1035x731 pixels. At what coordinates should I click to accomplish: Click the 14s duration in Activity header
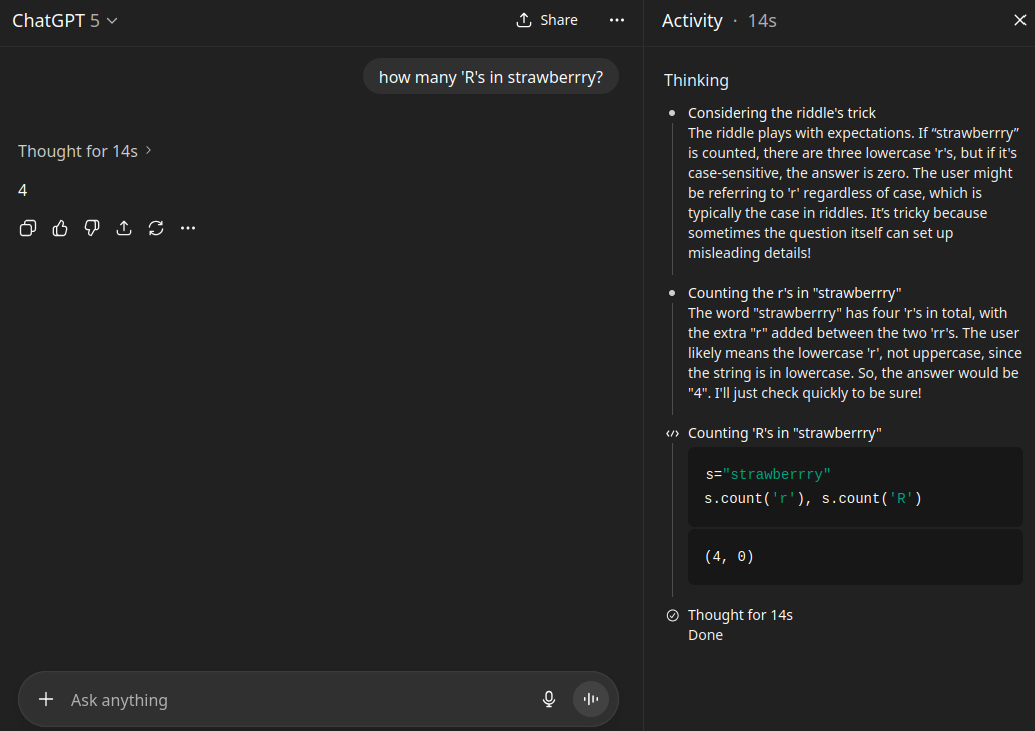tap(762, 20)
